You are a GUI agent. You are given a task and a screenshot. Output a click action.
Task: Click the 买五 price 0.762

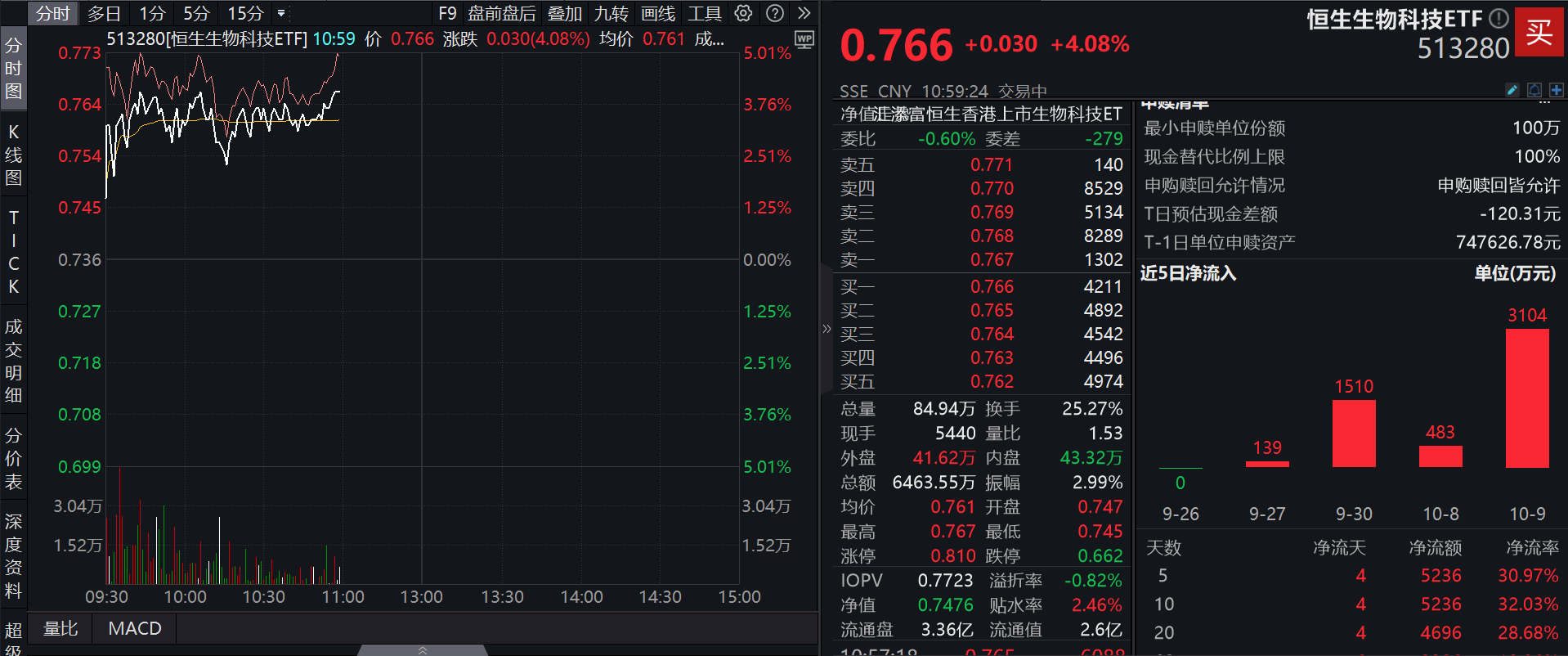pyautogui.click(x=992, y=381)
